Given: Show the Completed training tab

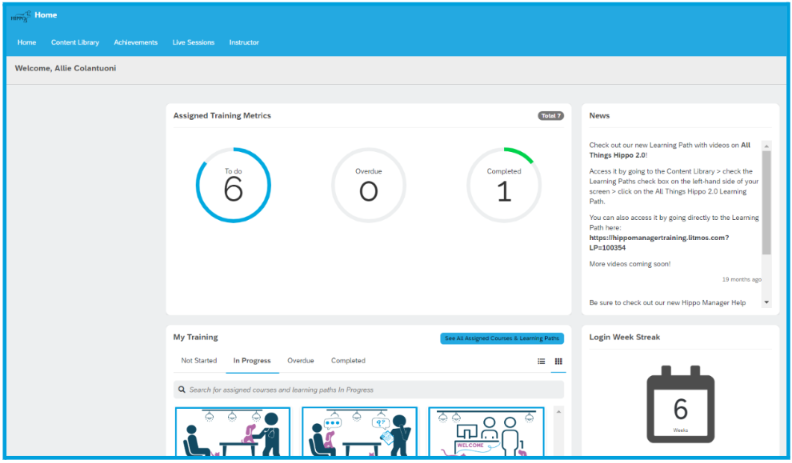Looking at the screenshot, I should tap(348, 361).
